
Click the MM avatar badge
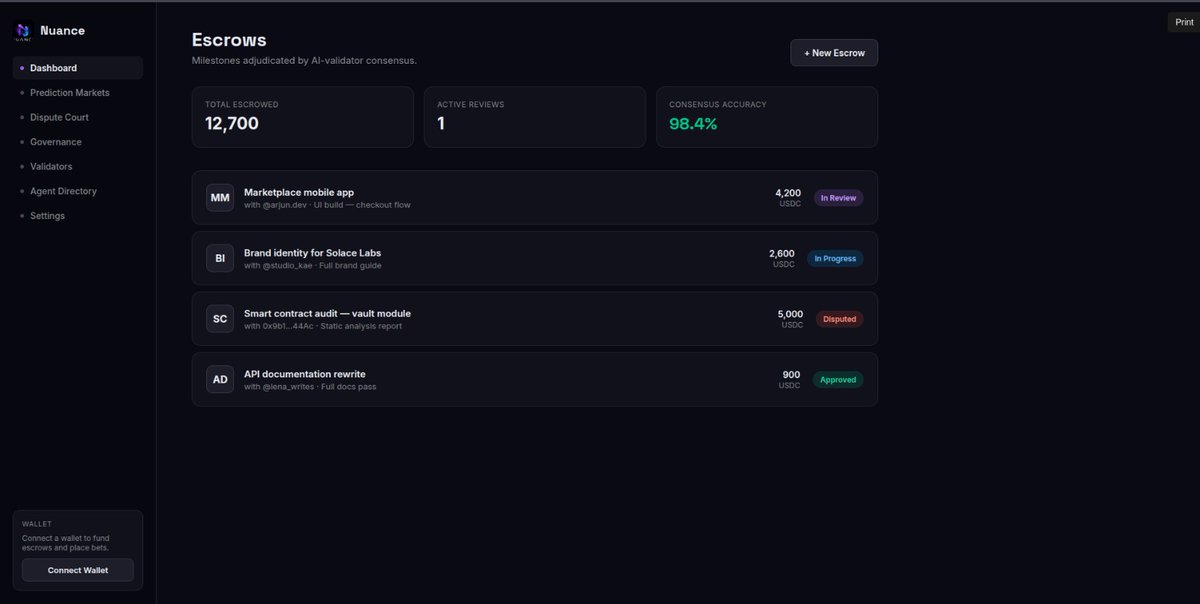(x=220, y=198)
